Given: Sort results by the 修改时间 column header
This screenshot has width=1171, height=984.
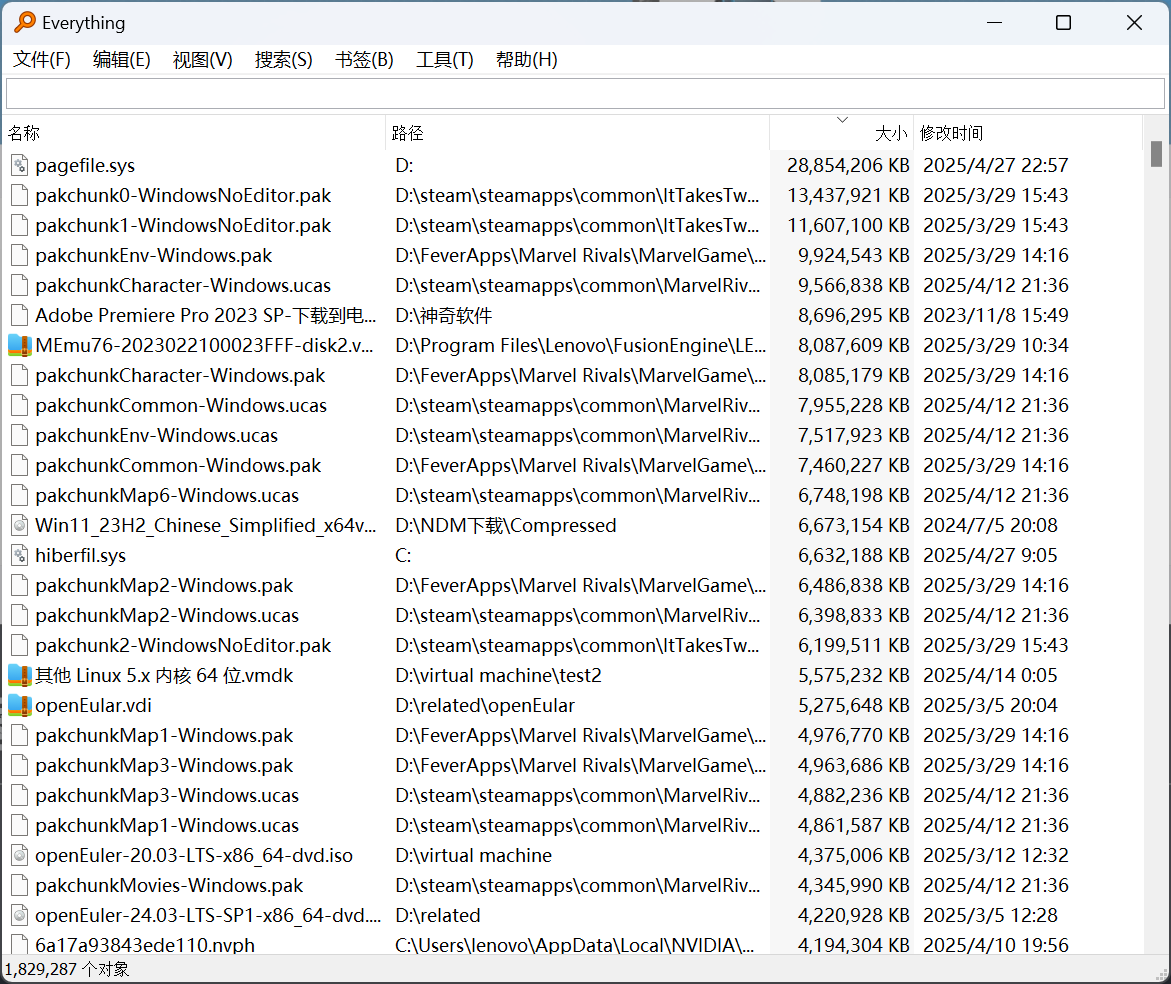Looking at the screenshot, I should coord(951,133).
